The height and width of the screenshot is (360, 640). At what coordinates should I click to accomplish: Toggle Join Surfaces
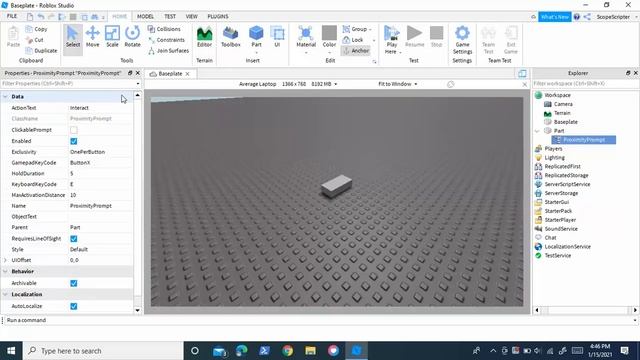168,51
